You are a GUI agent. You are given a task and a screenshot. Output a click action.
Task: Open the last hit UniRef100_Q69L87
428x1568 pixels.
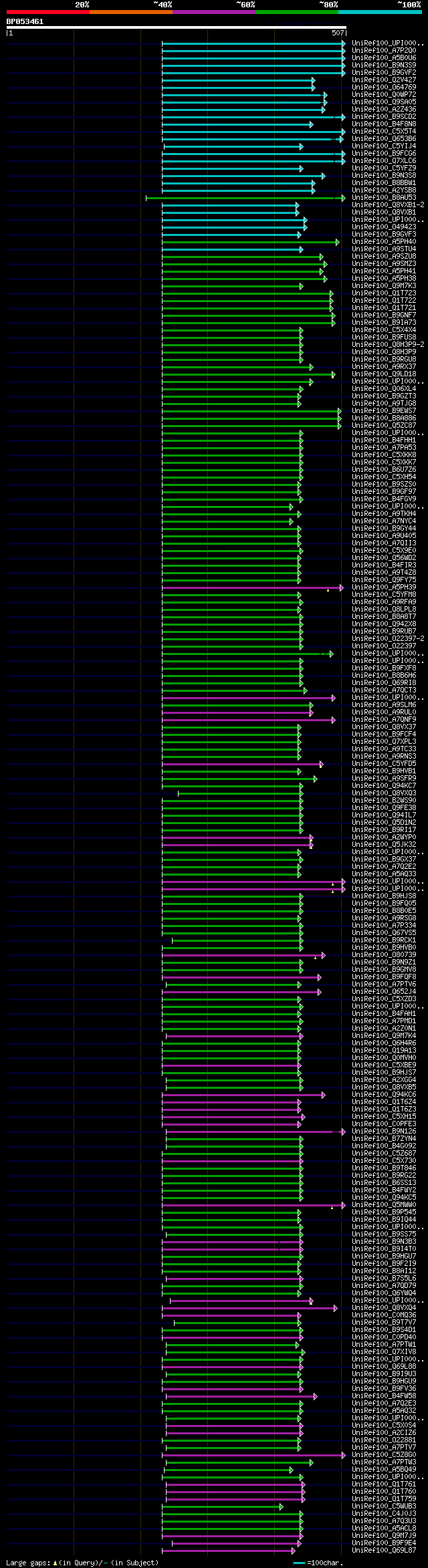pos(384,1549)
